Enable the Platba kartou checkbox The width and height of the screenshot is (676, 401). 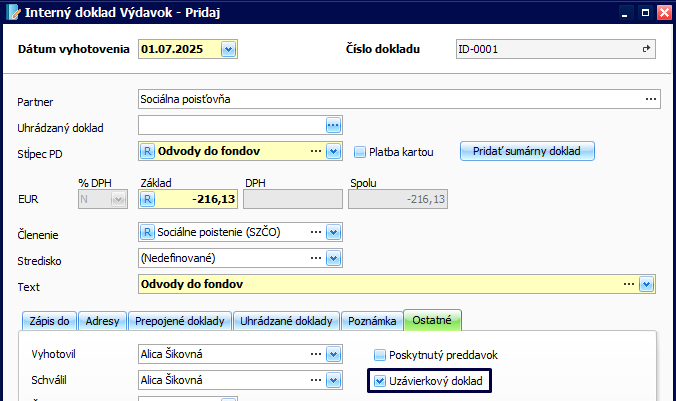point(361,152)
